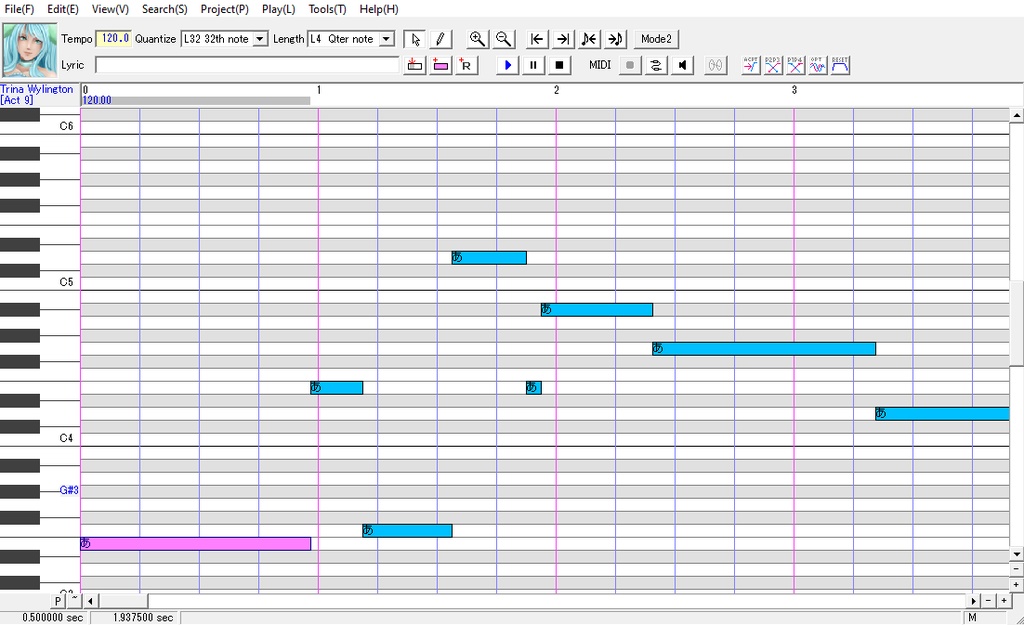The image size is (1024, 625).
Task: Pause playback
Action: [x=533, y=65]
